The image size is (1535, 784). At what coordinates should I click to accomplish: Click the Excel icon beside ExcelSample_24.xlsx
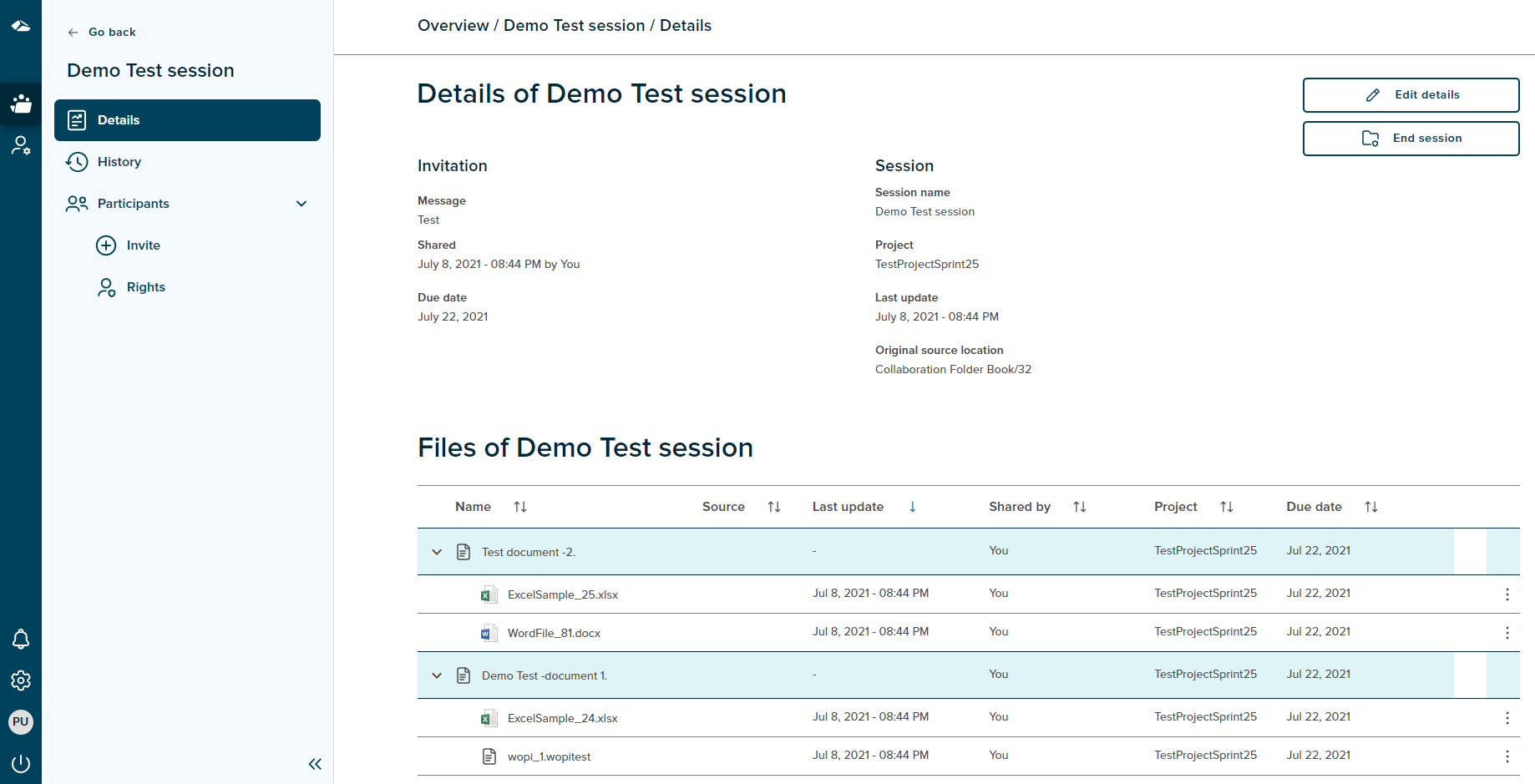[x=489, y=717]
